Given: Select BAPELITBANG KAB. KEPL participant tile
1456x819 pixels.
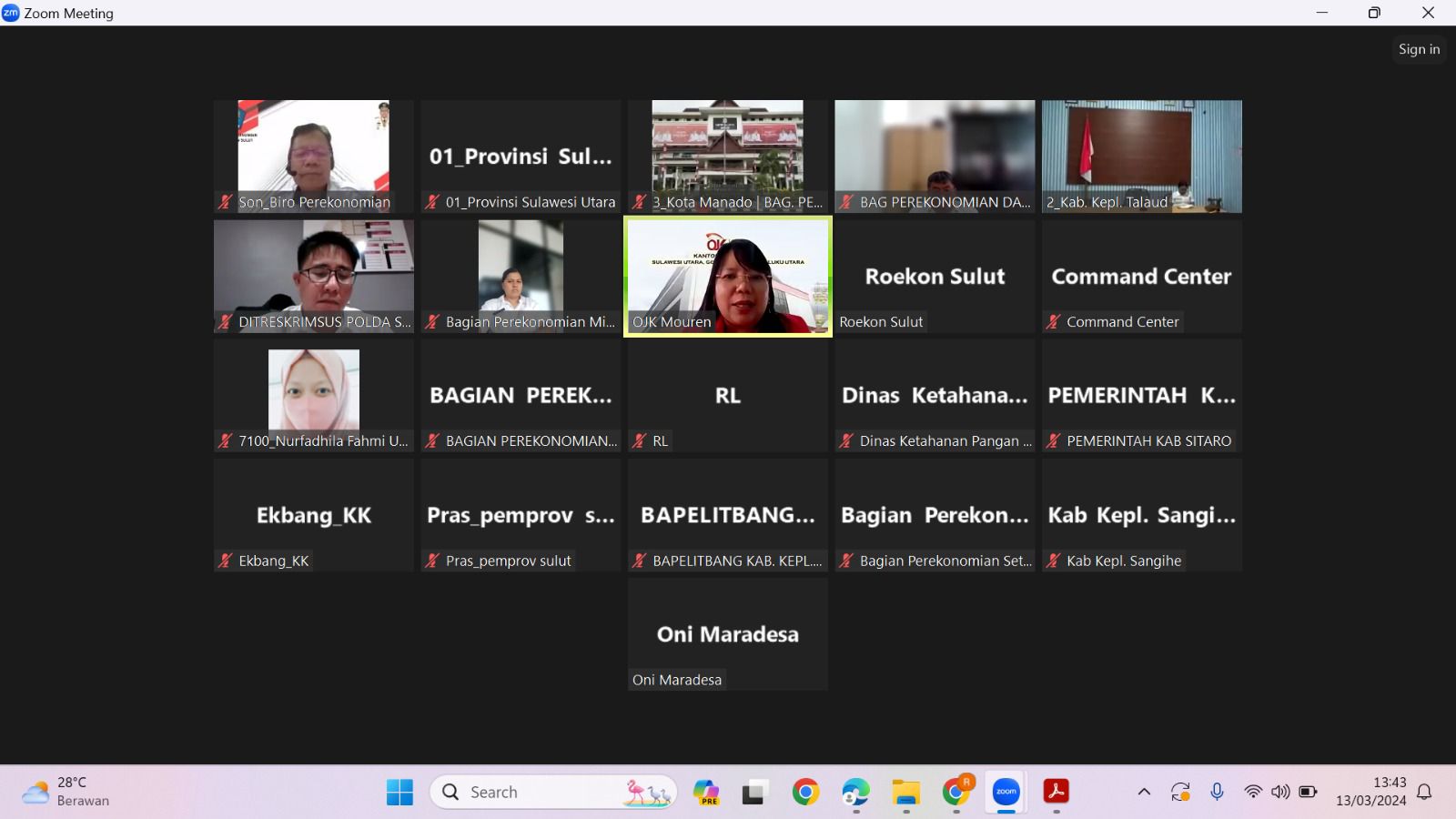Looking at the screenshot, I should [728, 515].
